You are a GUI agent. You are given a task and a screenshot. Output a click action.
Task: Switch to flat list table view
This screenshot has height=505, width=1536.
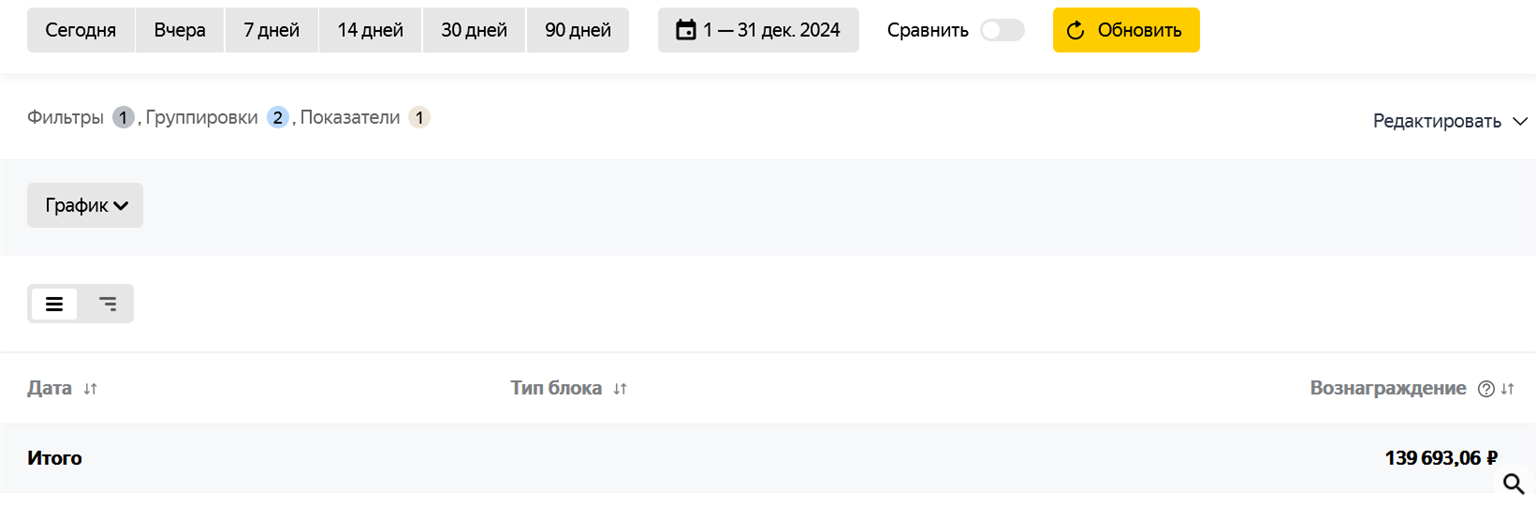point(54,304)
